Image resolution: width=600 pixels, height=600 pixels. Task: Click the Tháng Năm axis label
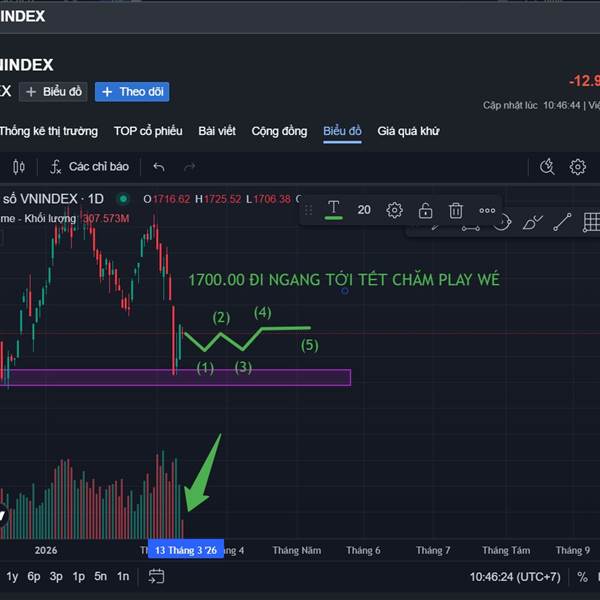(297, 550)
